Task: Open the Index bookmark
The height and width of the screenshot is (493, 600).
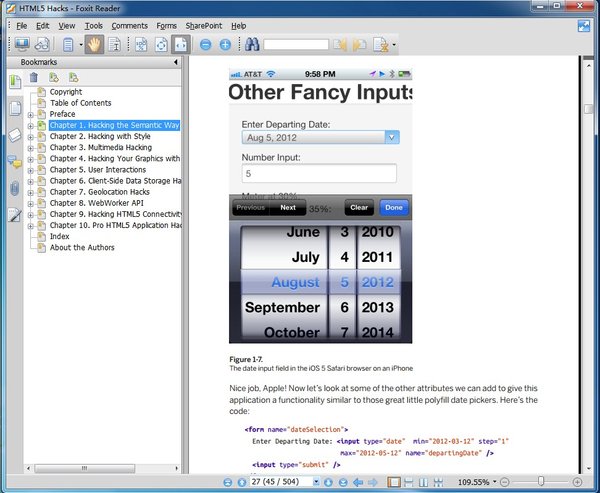Action: [x=59, y=236]
